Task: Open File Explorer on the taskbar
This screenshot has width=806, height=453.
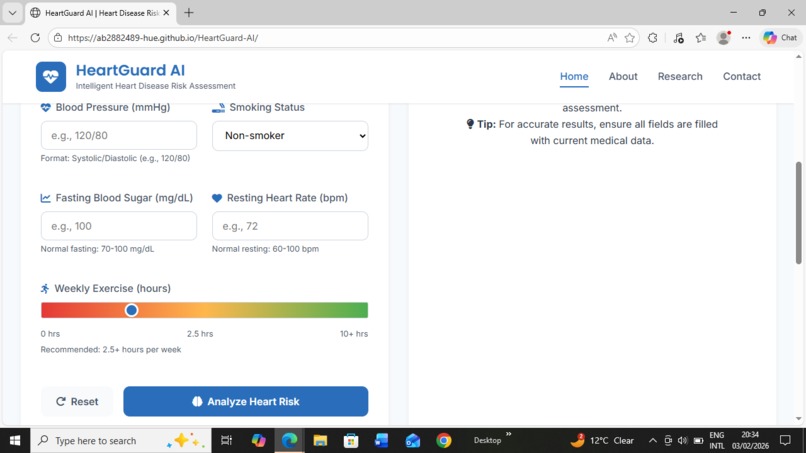Action: [320, 441]
